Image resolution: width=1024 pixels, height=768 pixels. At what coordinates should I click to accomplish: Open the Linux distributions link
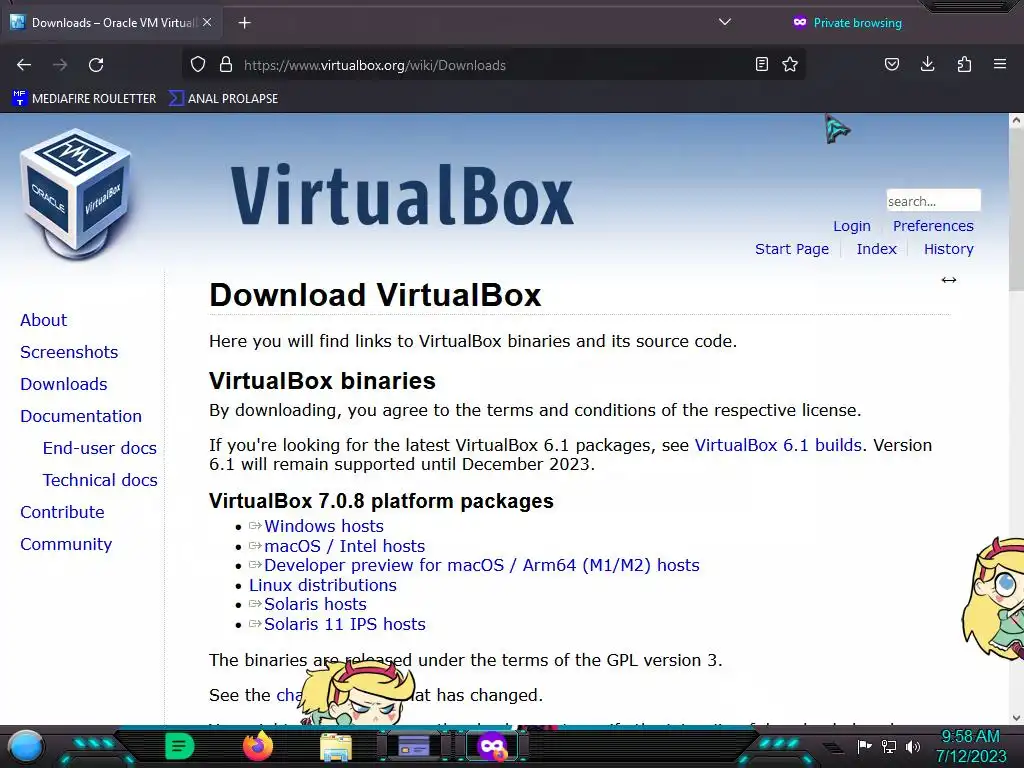323,585
